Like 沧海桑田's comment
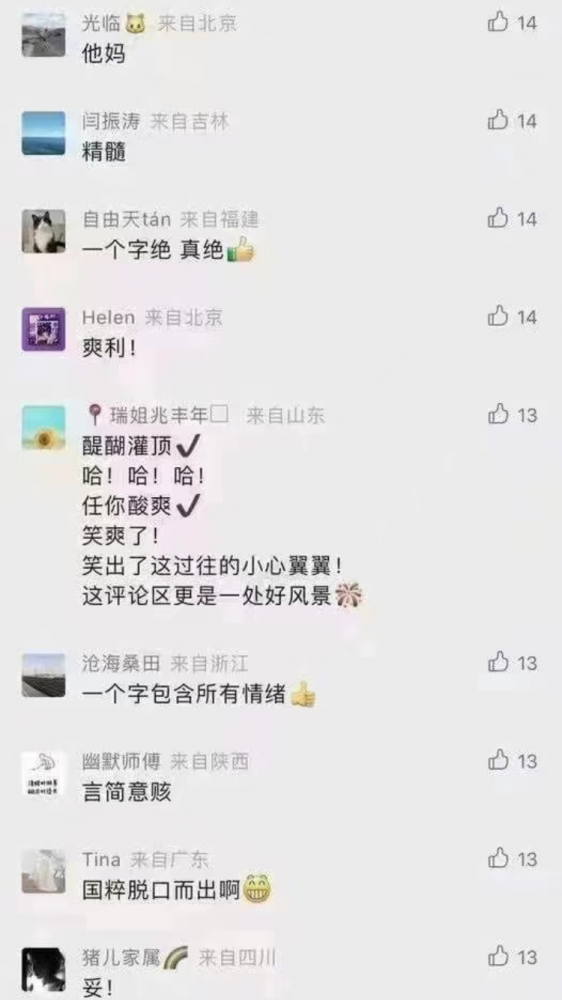562x1000 pixels. click(498, 663)
